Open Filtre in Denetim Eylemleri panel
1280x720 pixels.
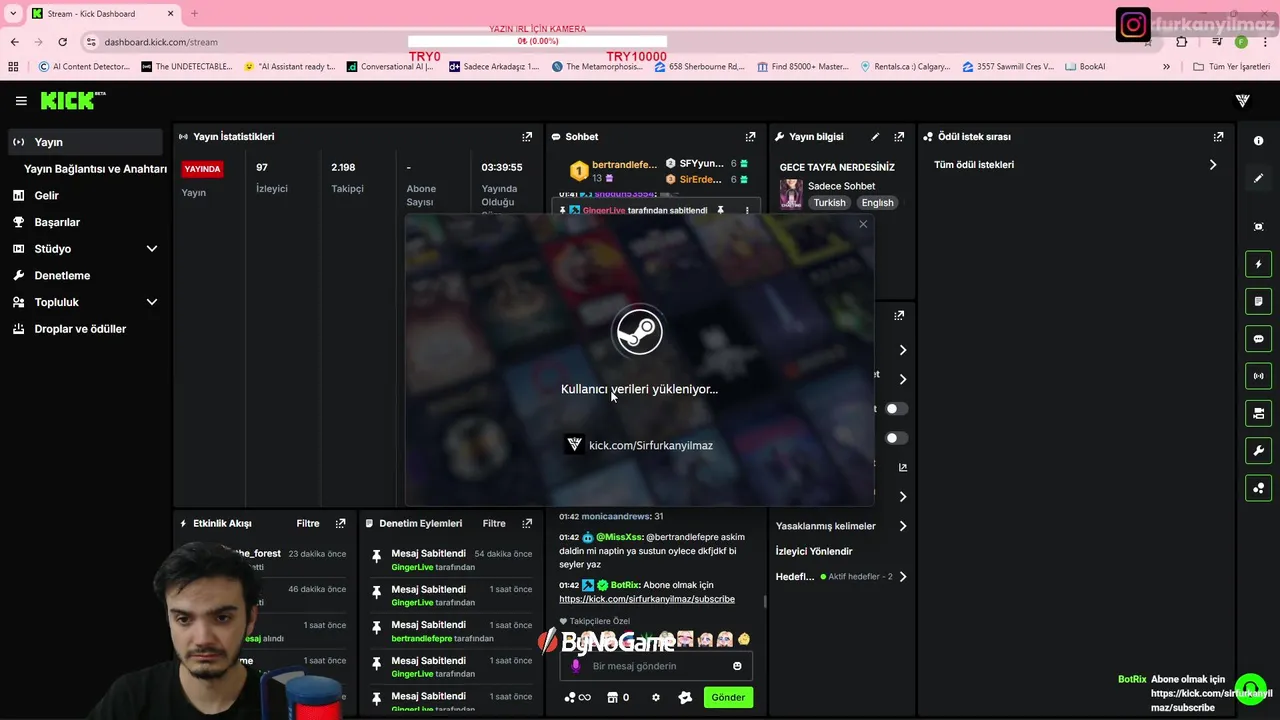pos(494,523)
